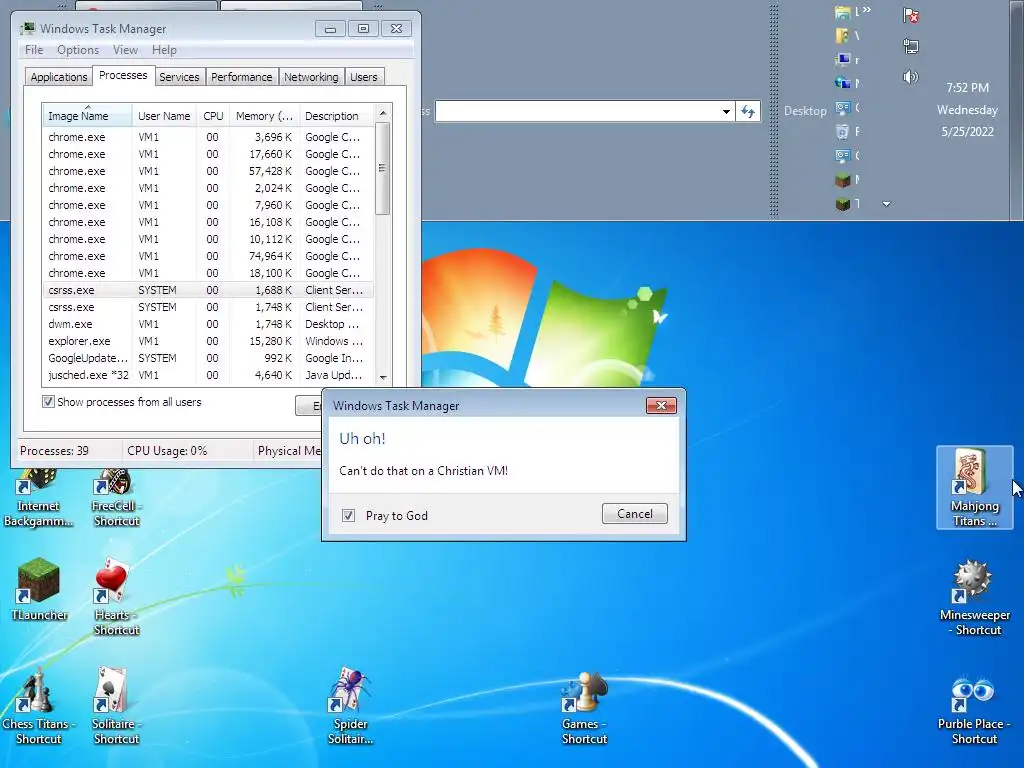Click the volume speaker tray icon
This screenshot has width=1024, height=768.
[x=910, y=77]
